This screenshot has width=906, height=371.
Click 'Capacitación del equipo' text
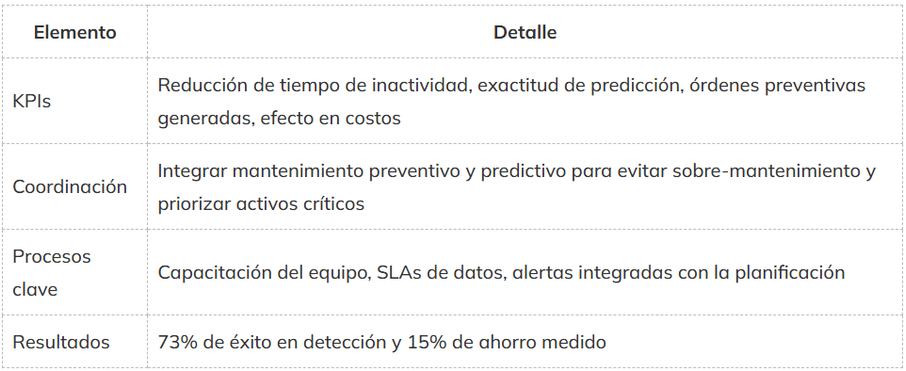(263, 272)
